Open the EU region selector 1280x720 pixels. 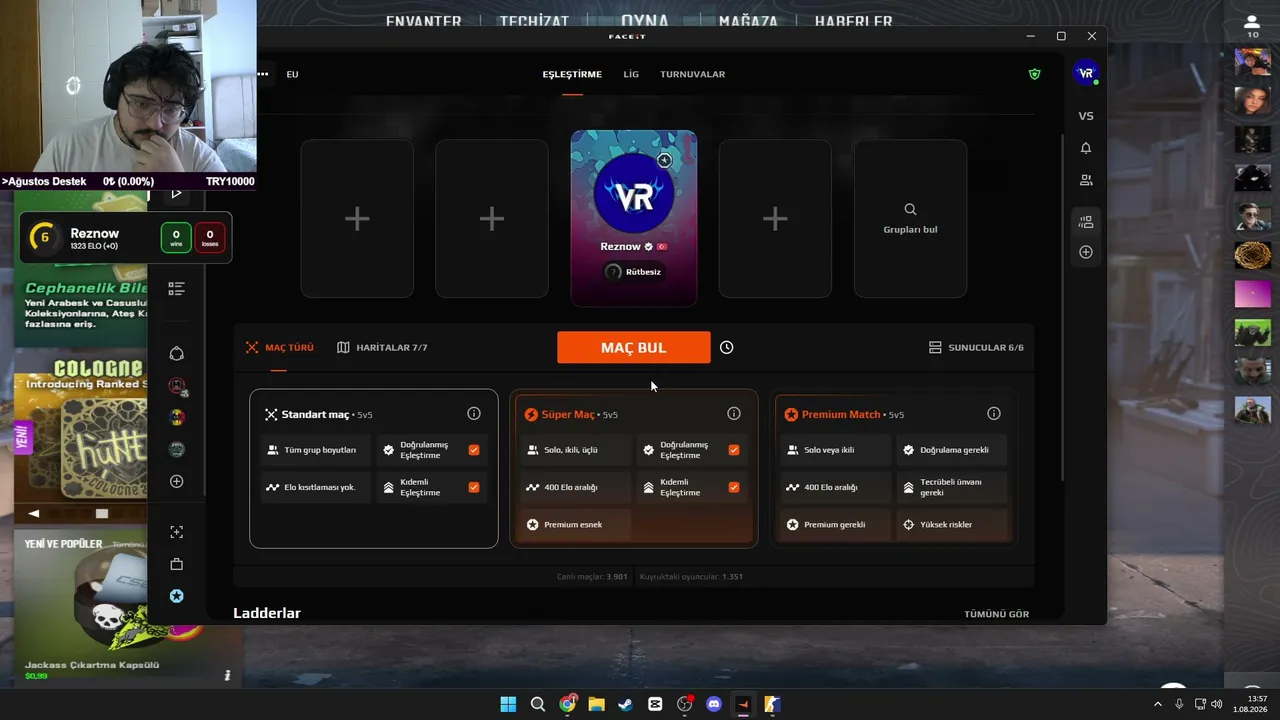[x=292, y=74]
